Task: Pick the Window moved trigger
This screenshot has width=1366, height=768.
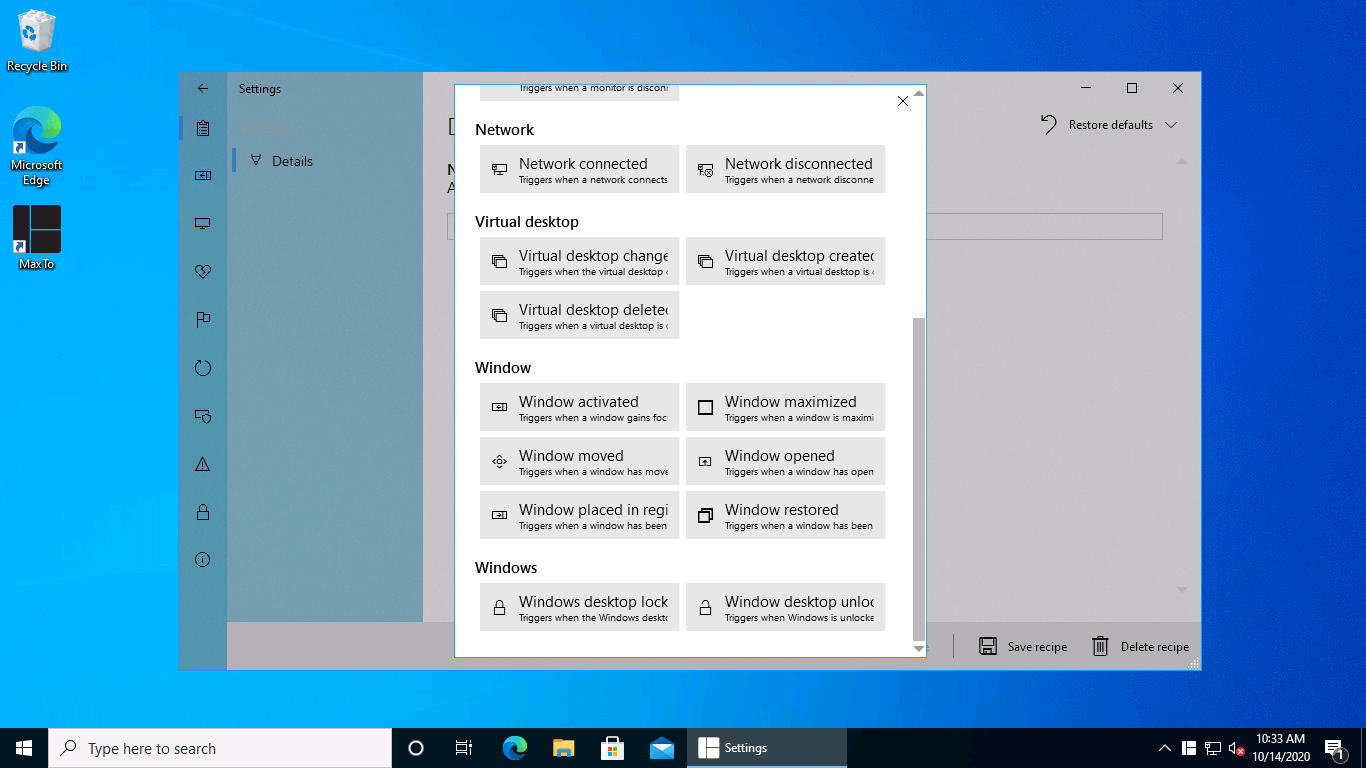Action: [579, 461]
